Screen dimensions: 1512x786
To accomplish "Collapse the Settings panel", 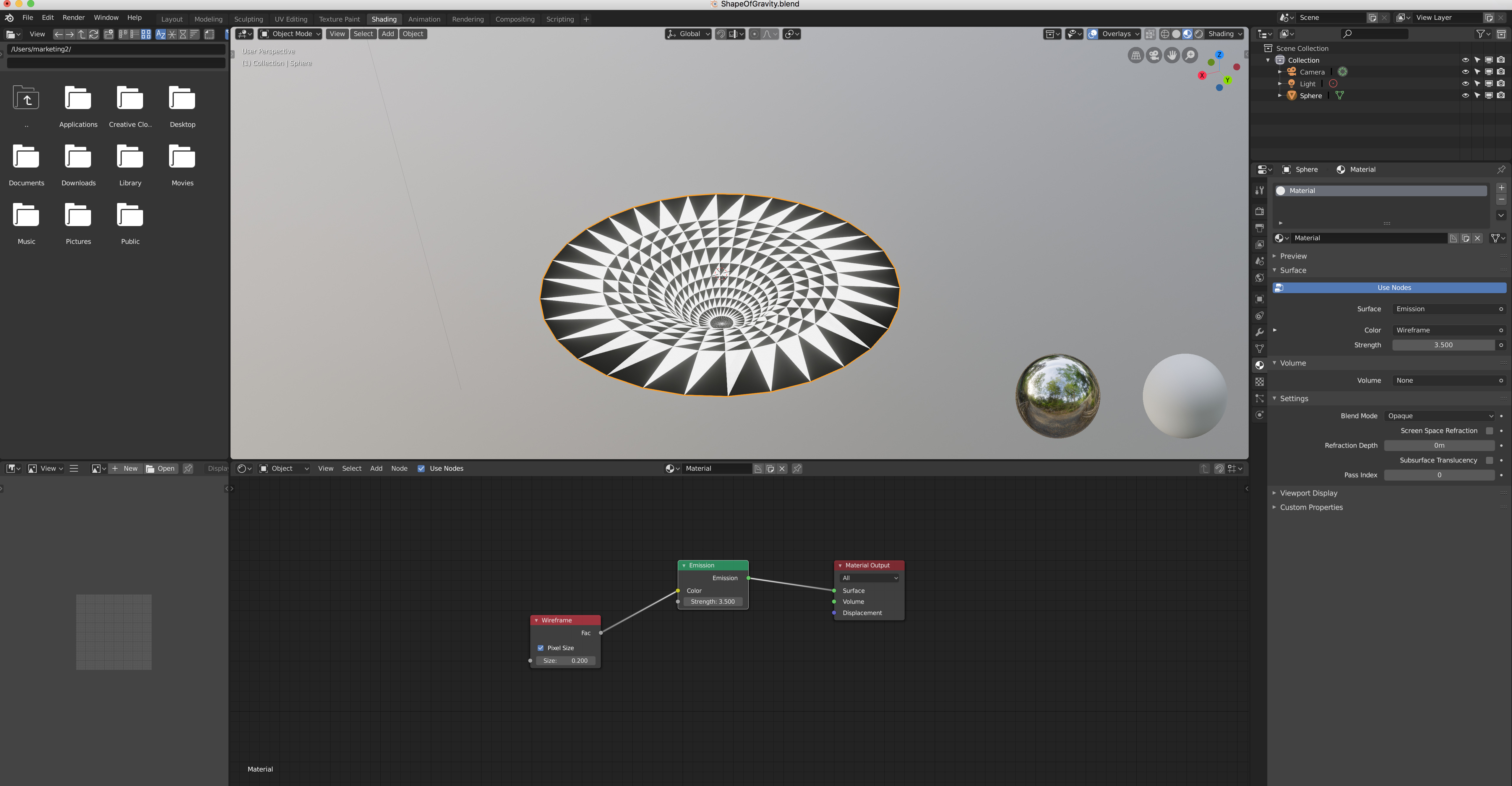I will [x=1294, y=399].
